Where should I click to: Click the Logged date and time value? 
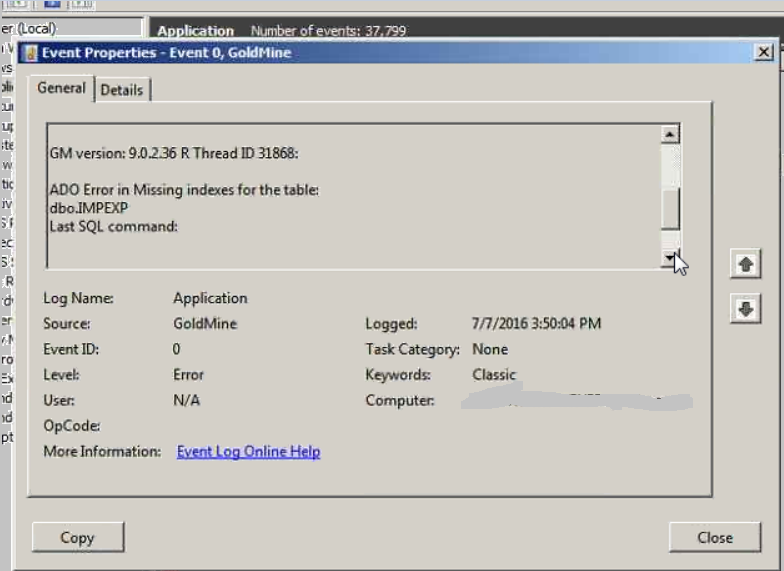coord(536,324)
